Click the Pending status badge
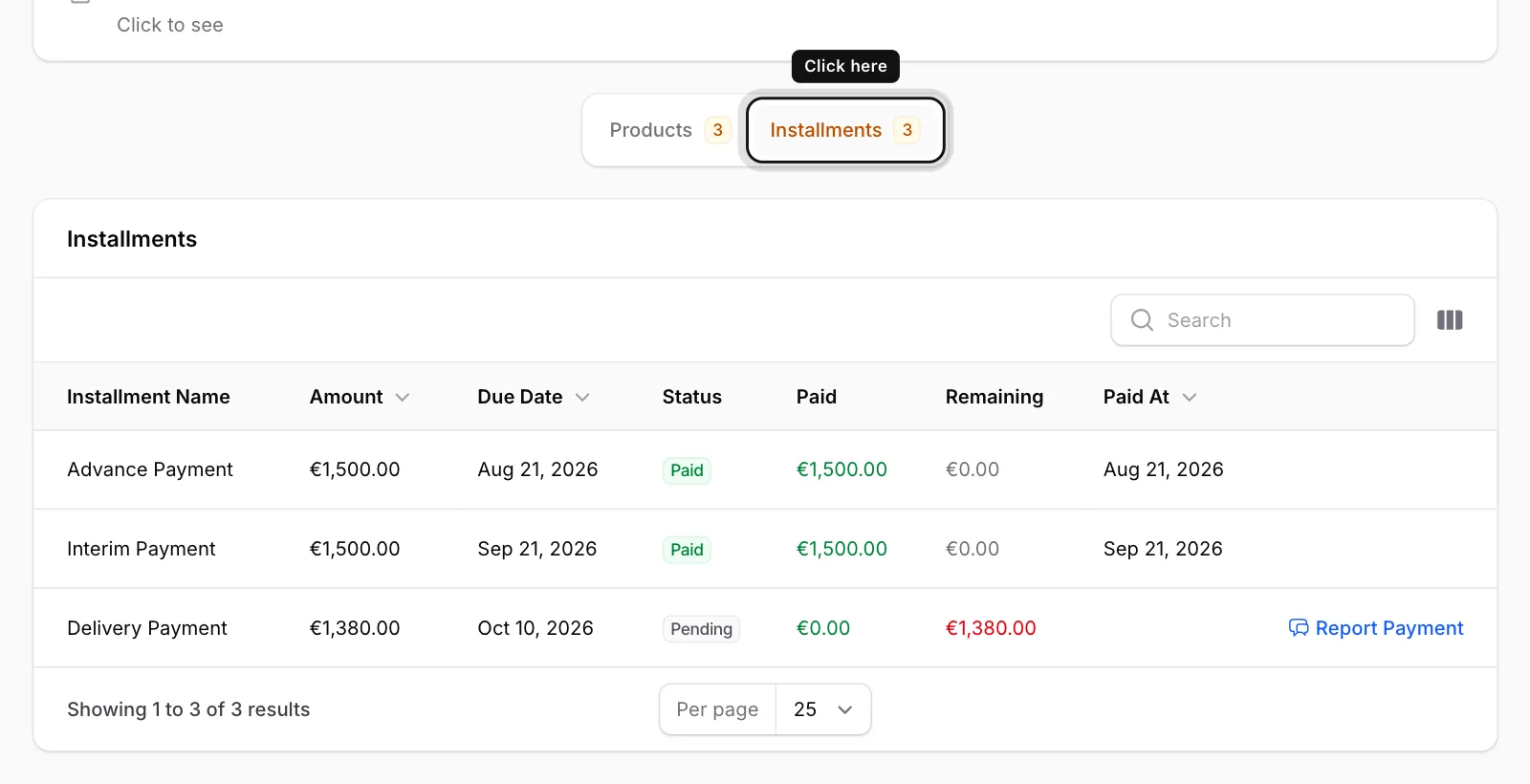 [x=701, y=629]
